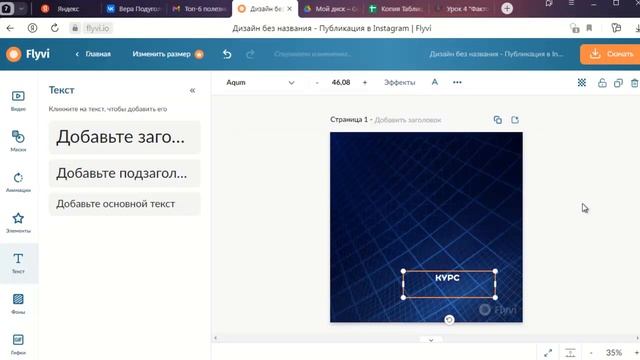Open the browser hamburger menu
Screen dimensions: 640x360
pos(571,3)
